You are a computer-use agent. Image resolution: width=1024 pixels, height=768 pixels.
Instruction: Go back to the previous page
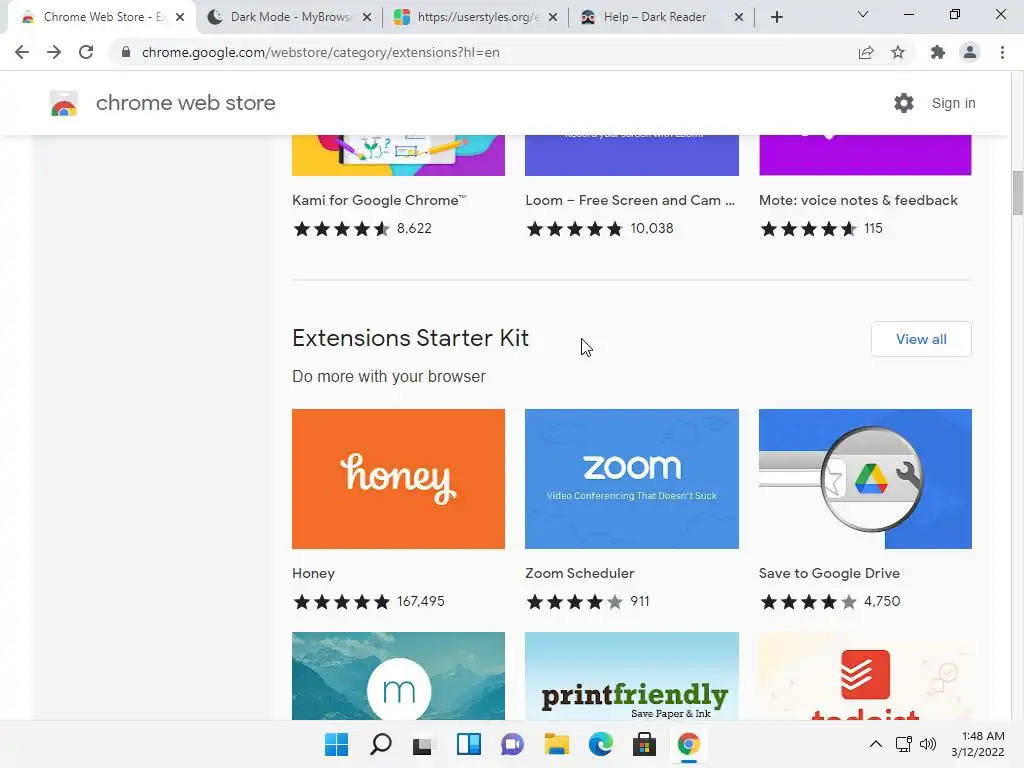tap(22, 52)
